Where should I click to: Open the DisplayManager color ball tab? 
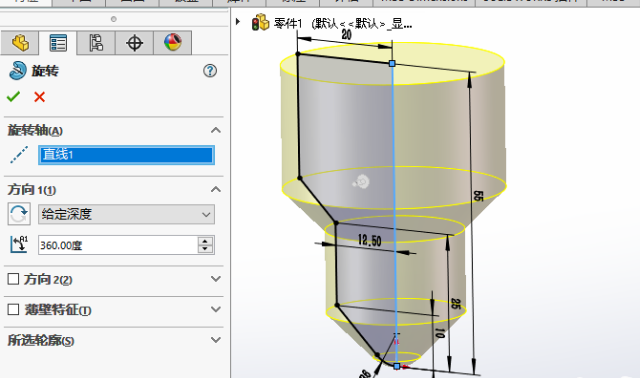tap(173, 43)
